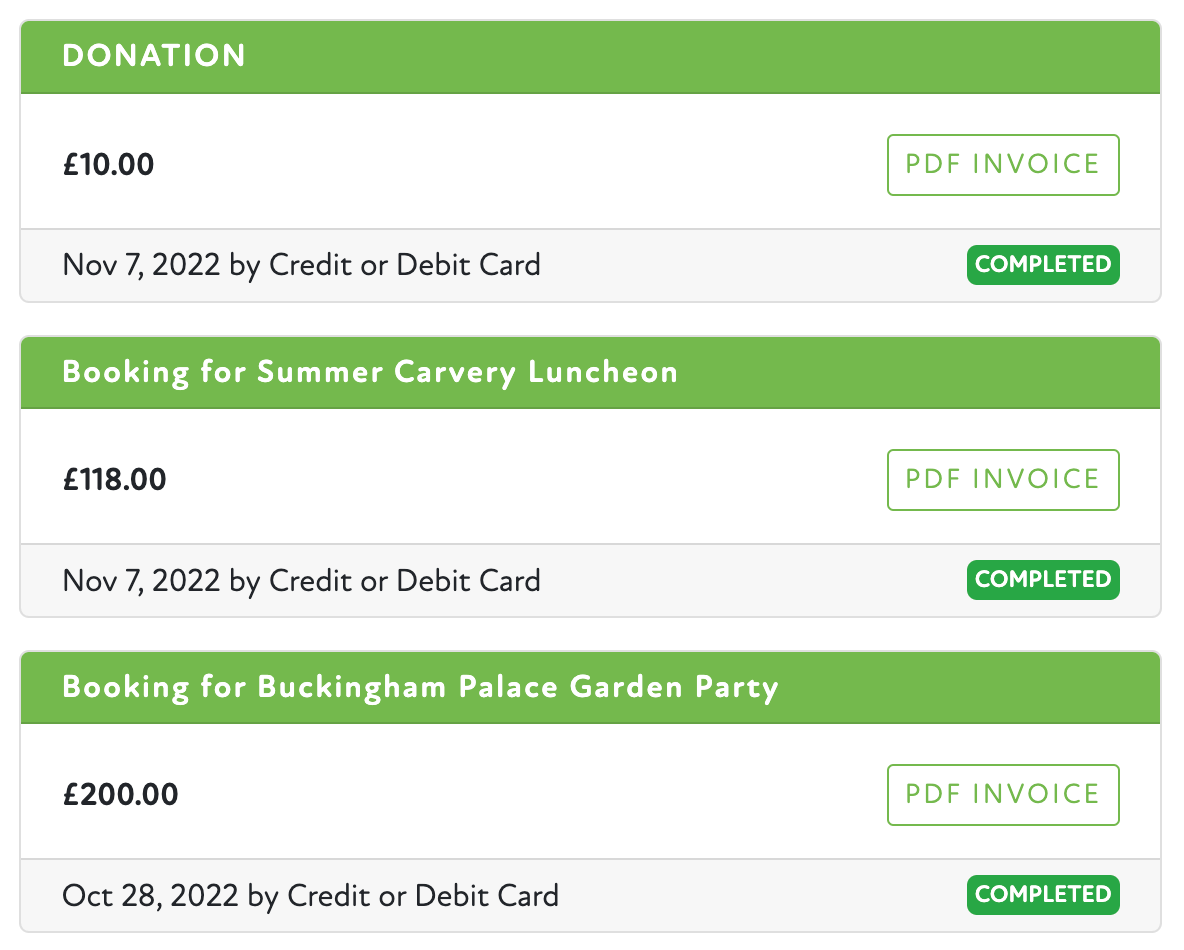Click "Credit or Debit Card" under the £200.00 payment
This screenshot has height=950, width=1184.
423,895
